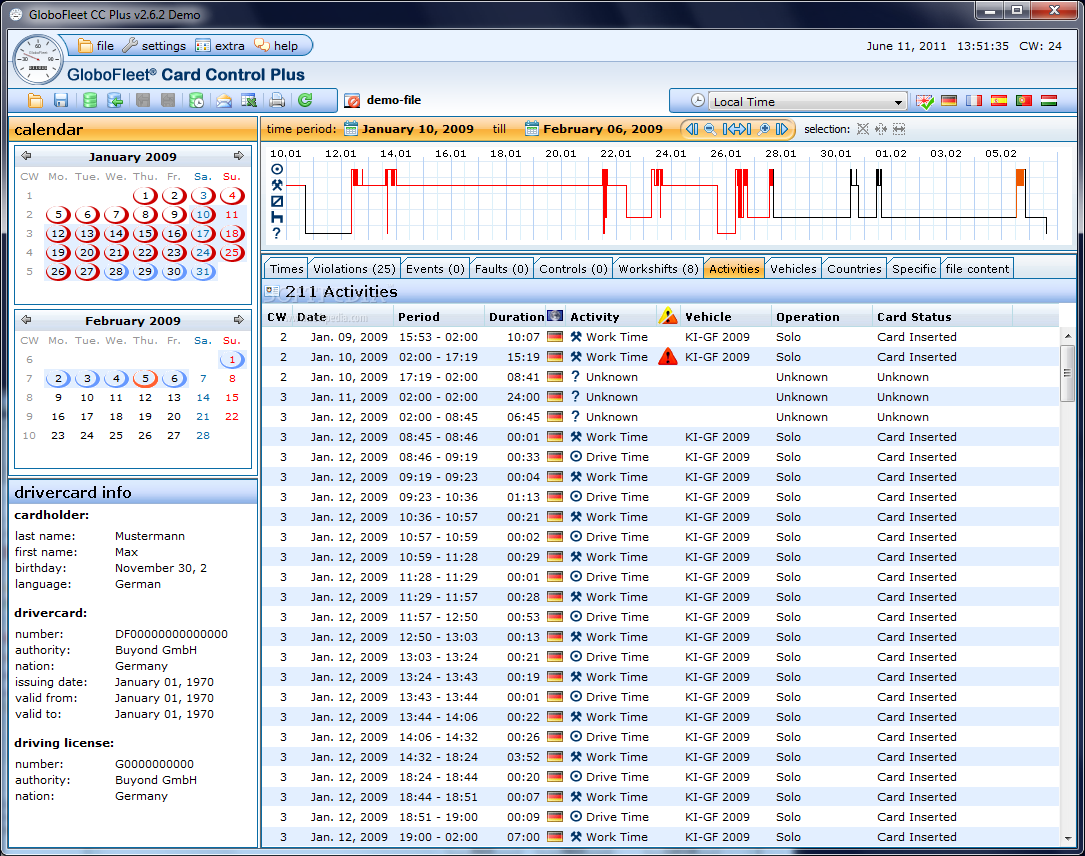Switch to the Vehicles tab
1085x856 pixels.
click(x=793, y=268)
